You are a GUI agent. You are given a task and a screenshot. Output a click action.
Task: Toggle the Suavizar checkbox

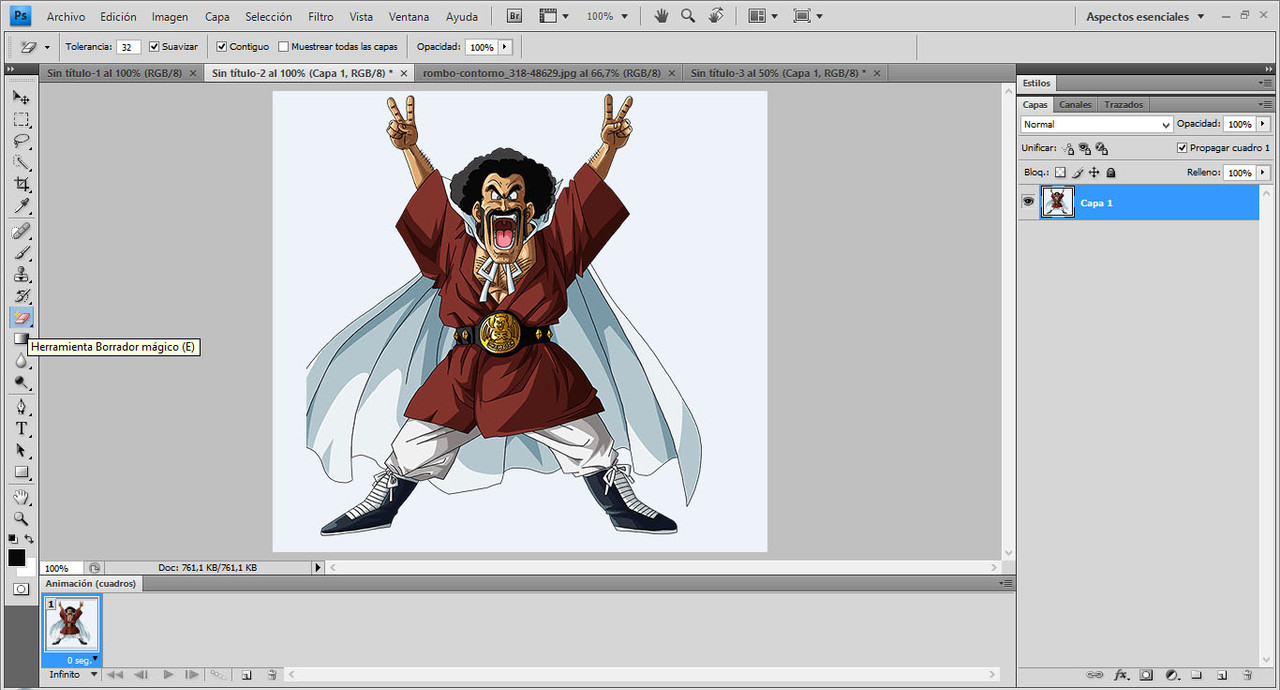click(x=154, y=47)
